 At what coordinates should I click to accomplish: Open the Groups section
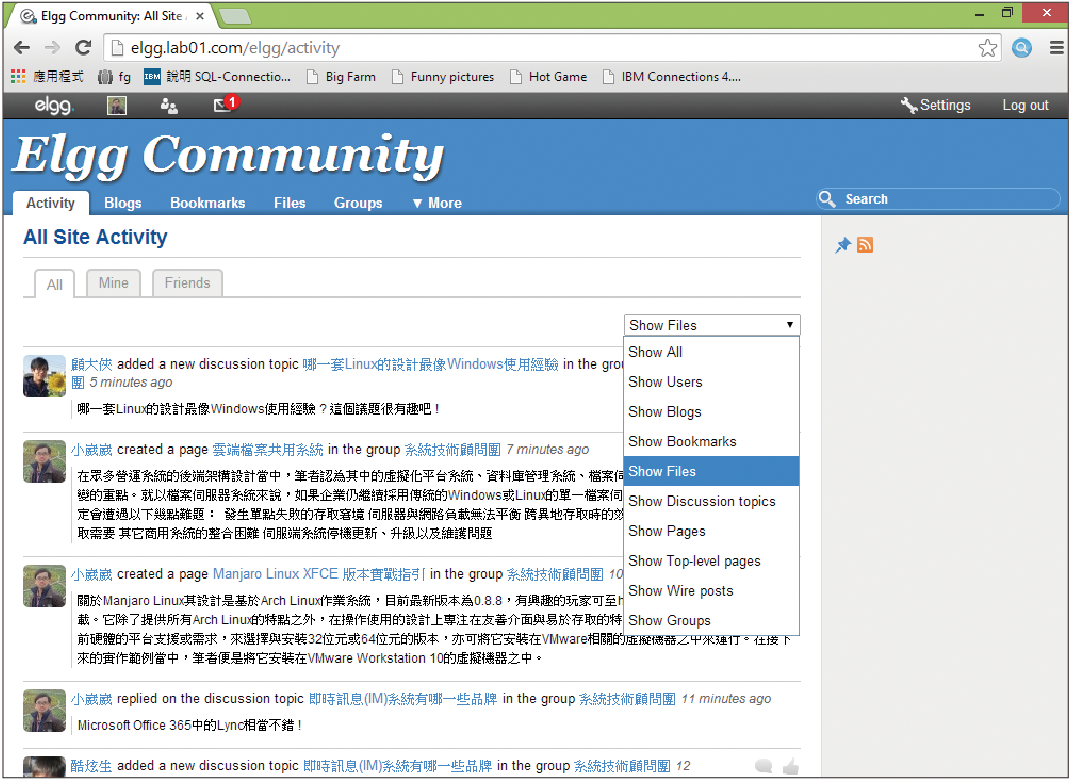[x=358, y=203]
